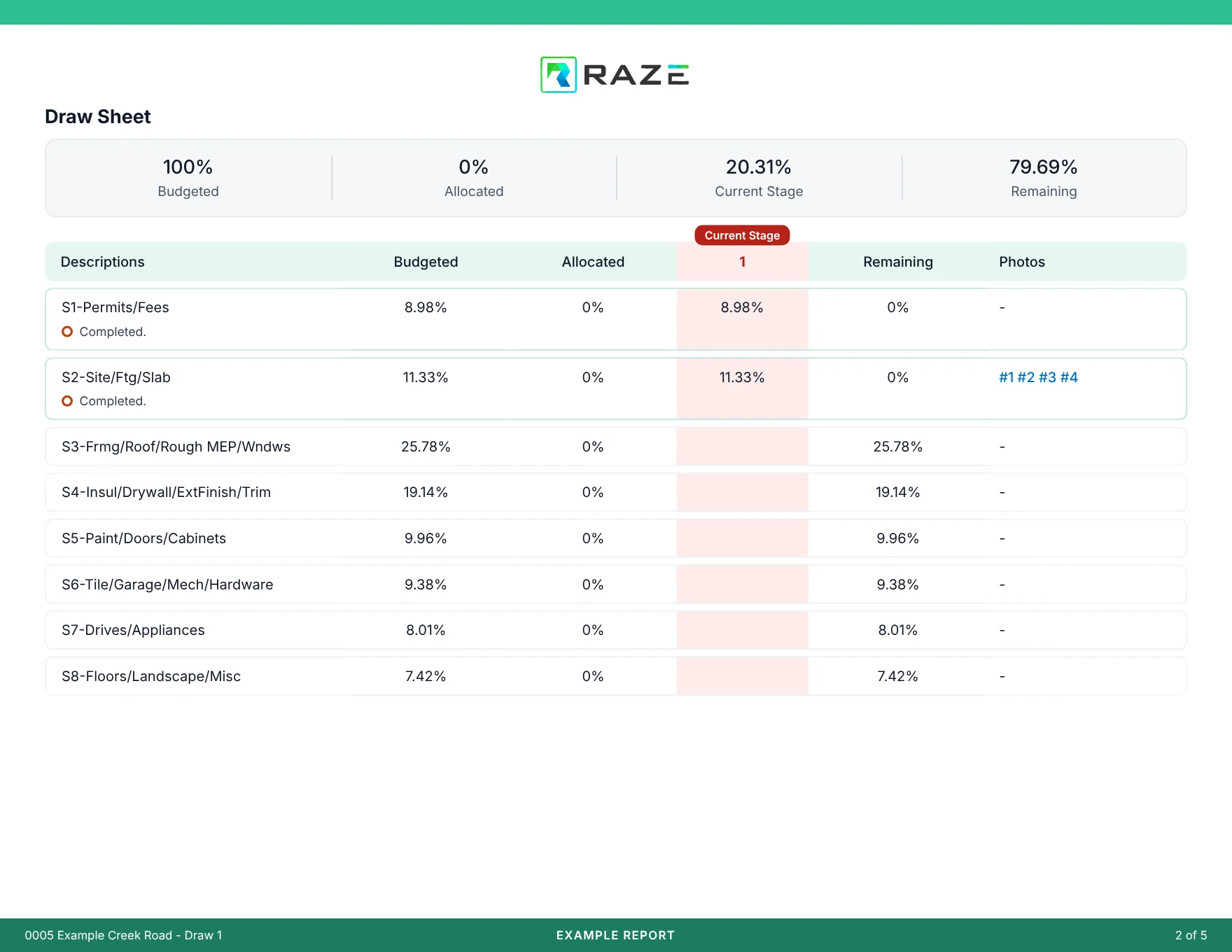Viewport: 1232px width, 952px height.
Task: Select the S7-Drives/Appliances row
Action: tap(616, 630)
